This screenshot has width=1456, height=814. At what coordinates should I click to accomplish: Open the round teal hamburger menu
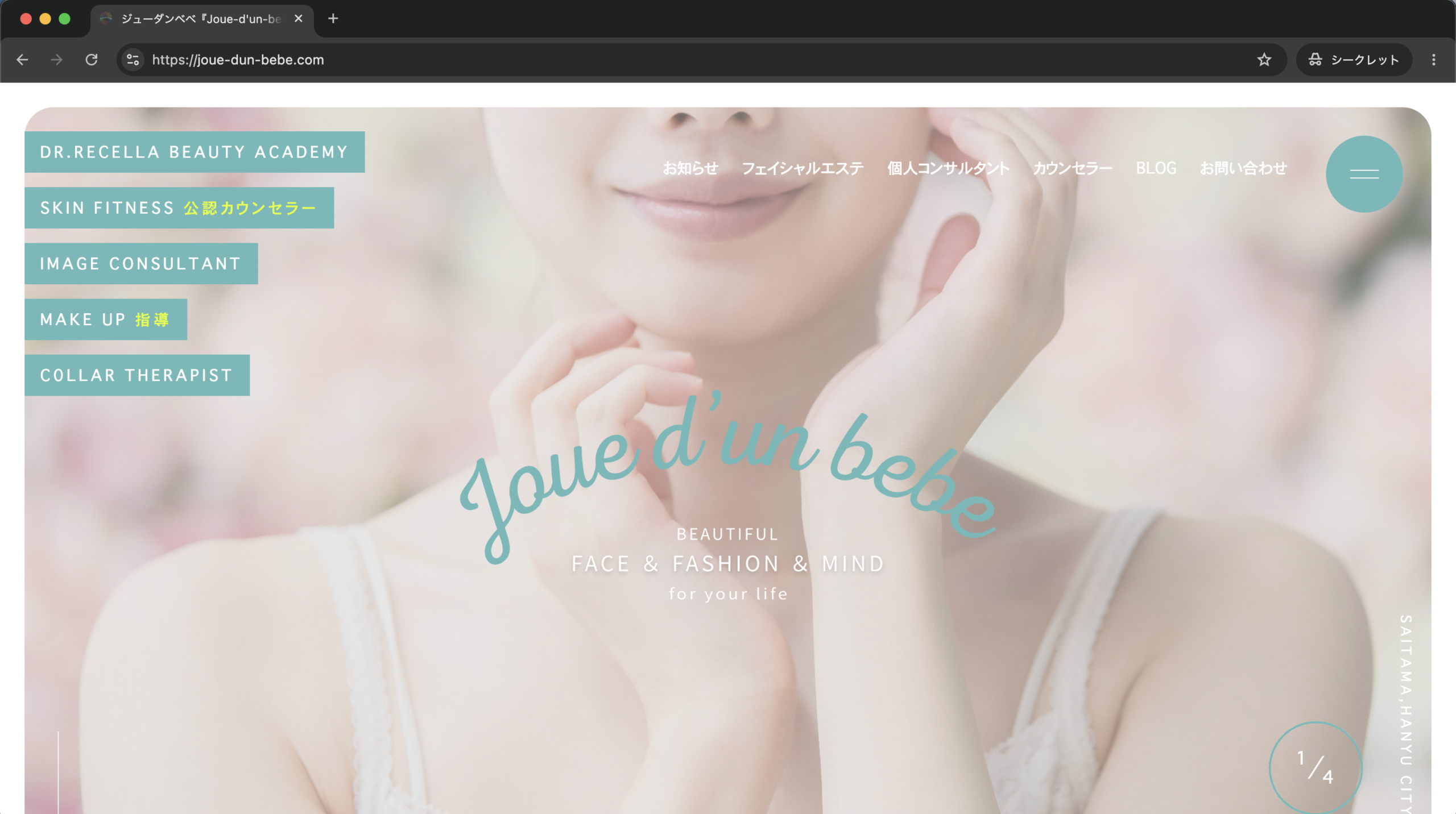tap(1364, 174)
